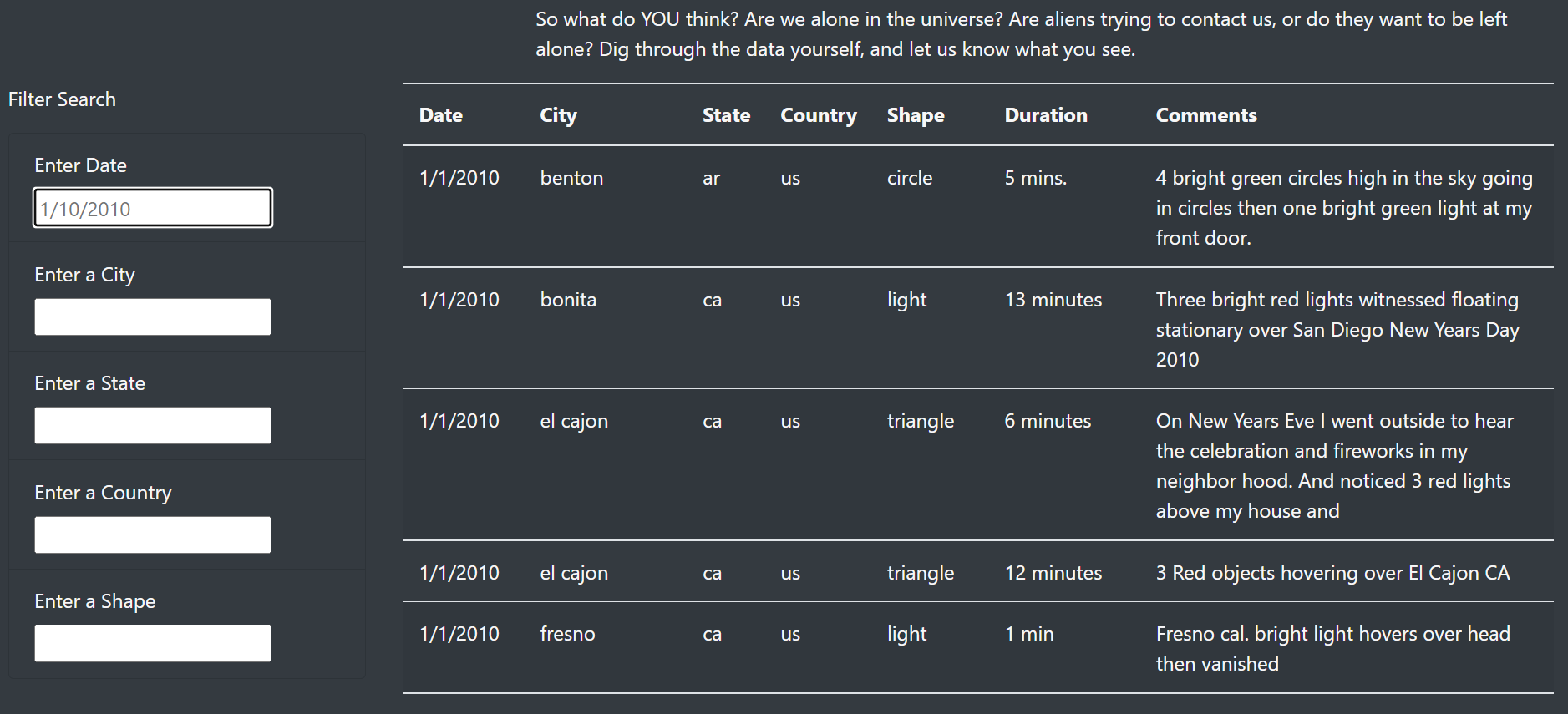Image resolution: width=1568 pixels, height=714 pixels.
Task: Select the Enter a Country input box
Action: click(153, 535)
